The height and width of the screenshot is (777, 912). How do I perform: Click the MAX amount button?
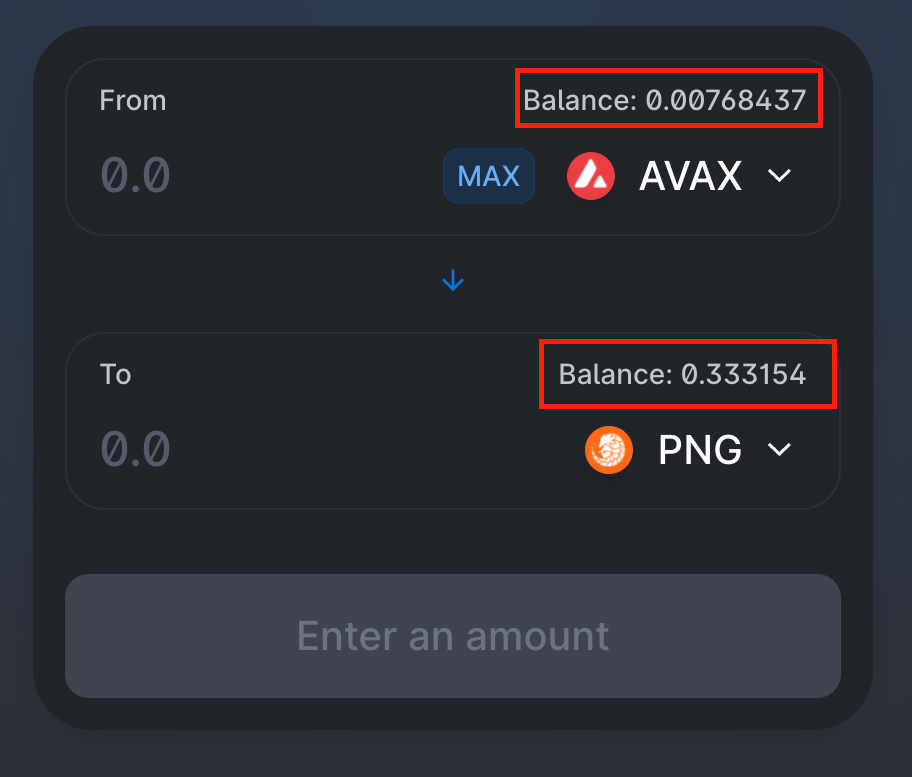click(x=488, y=176)
